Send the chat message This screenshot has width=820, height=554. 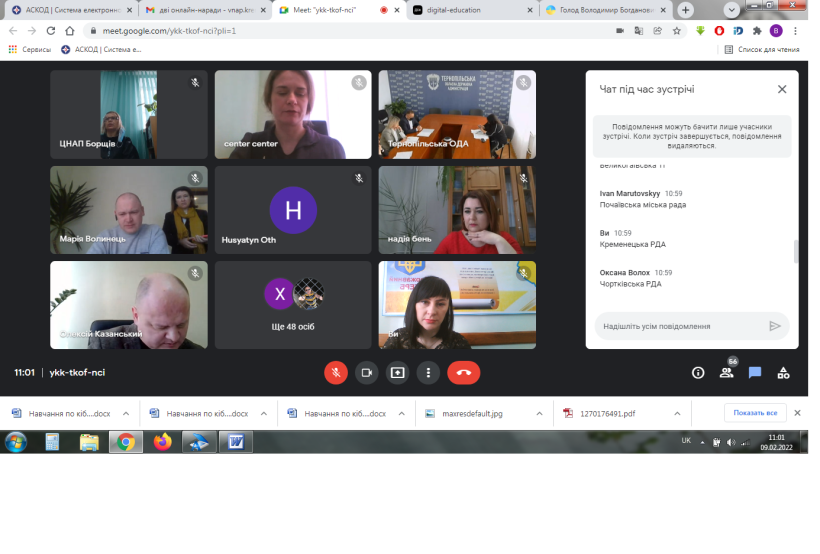(775, 326)
